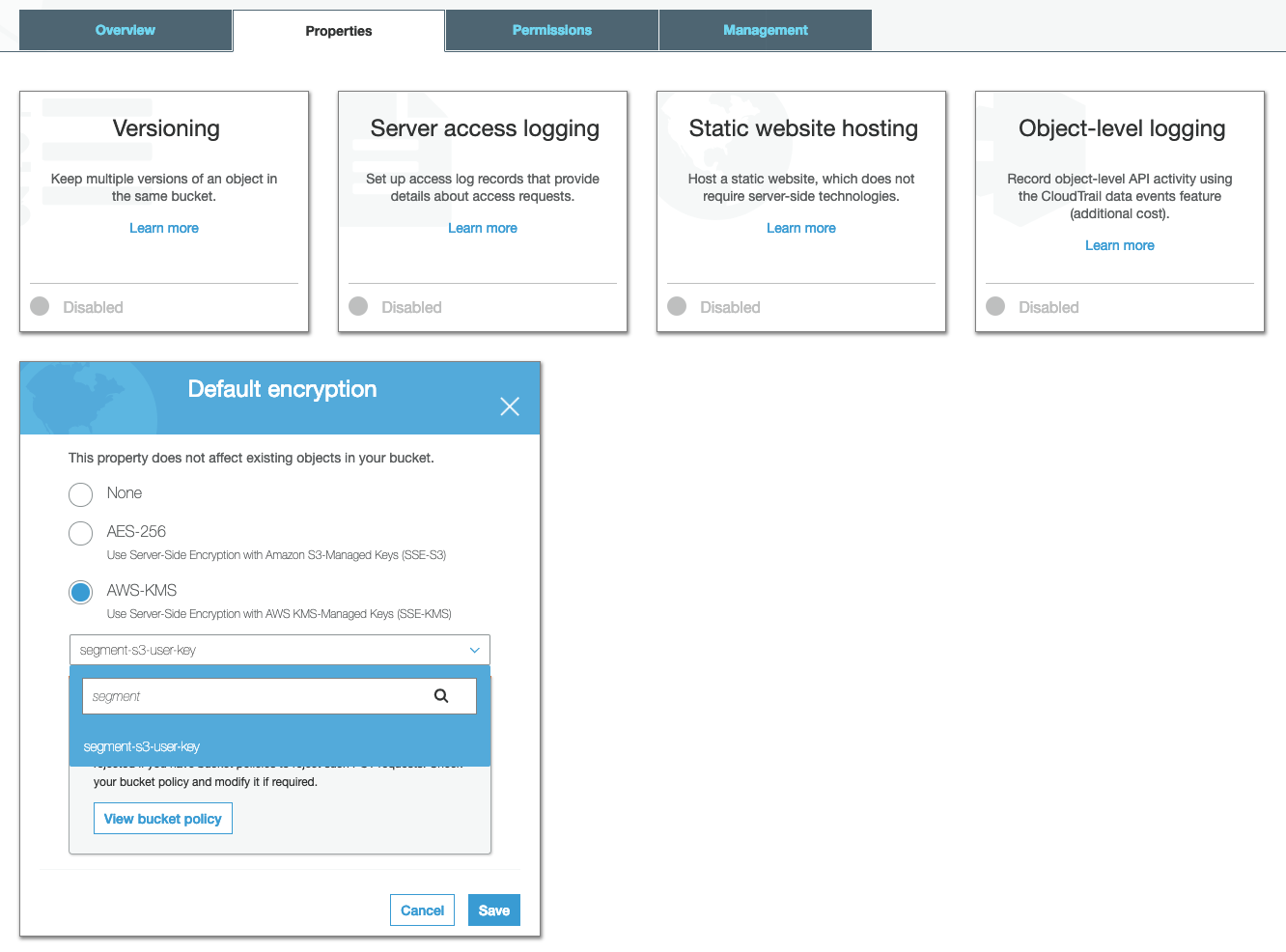Click the View bucket policy button
1286x952 pixels.
(162, 818)
